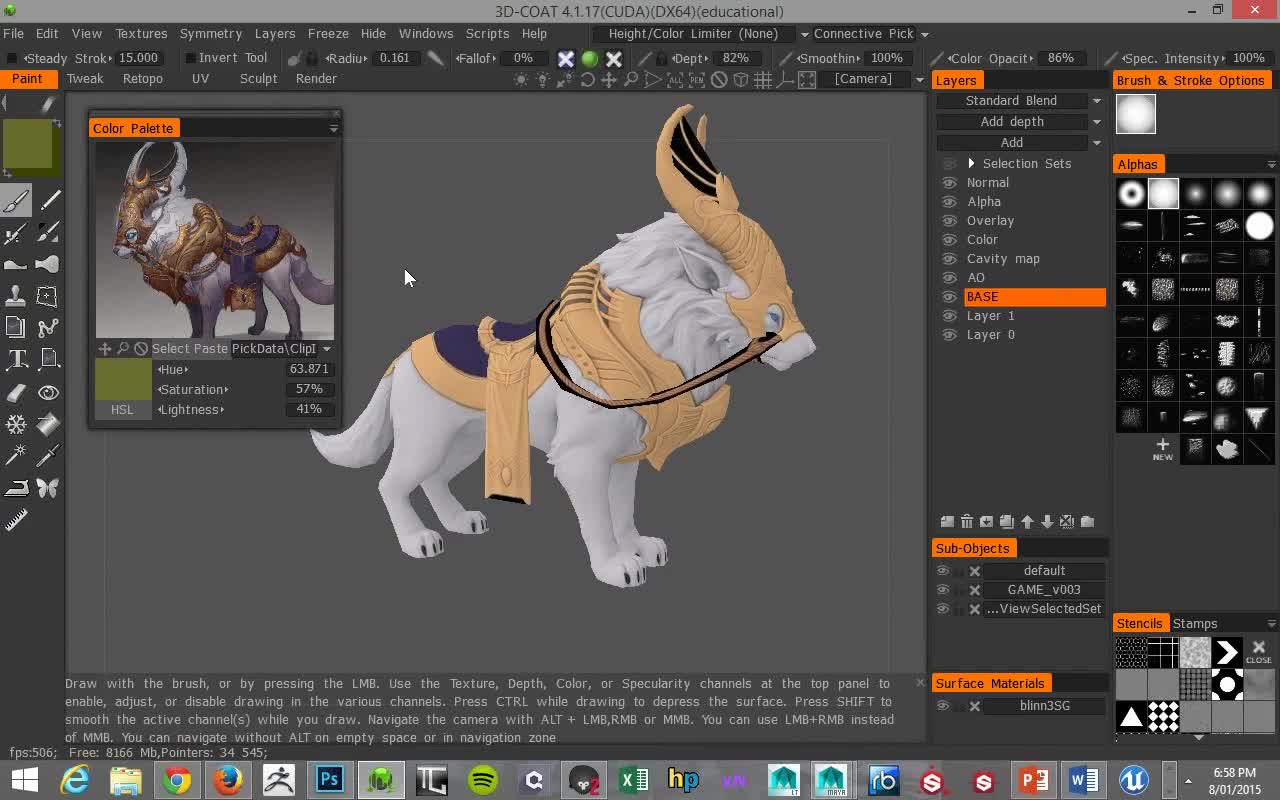The image size is (1280, 800).
Task: Click the magnifier zoom icon in view toolbar
Action: click(x=631, y=80)
